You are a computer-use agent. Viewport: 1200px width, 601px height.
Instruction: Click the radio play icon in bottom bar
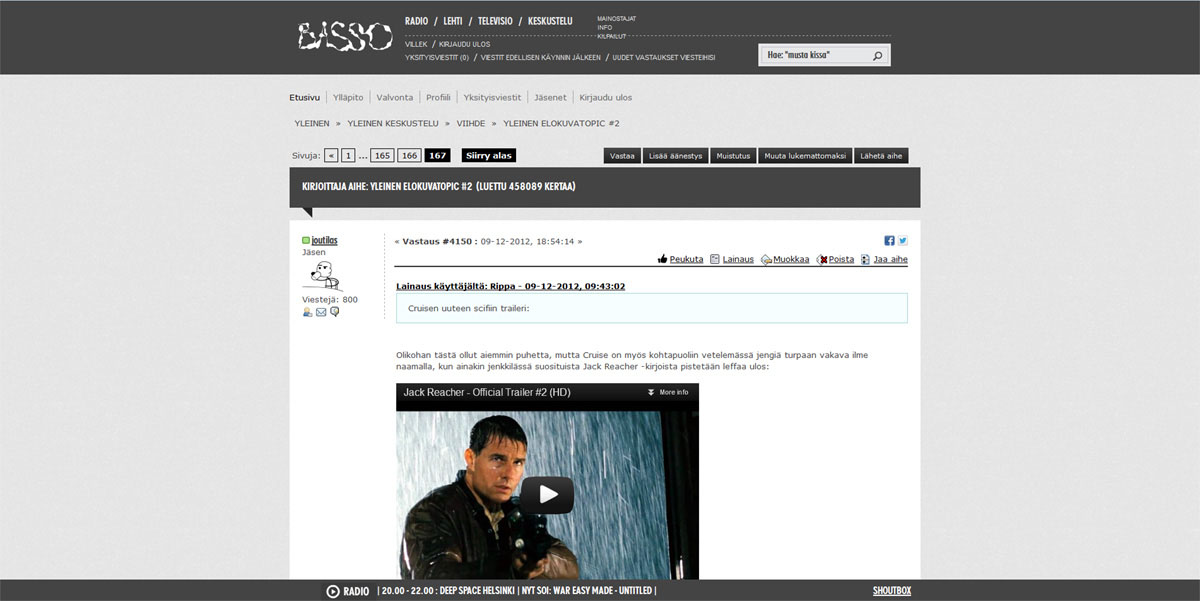333,591
